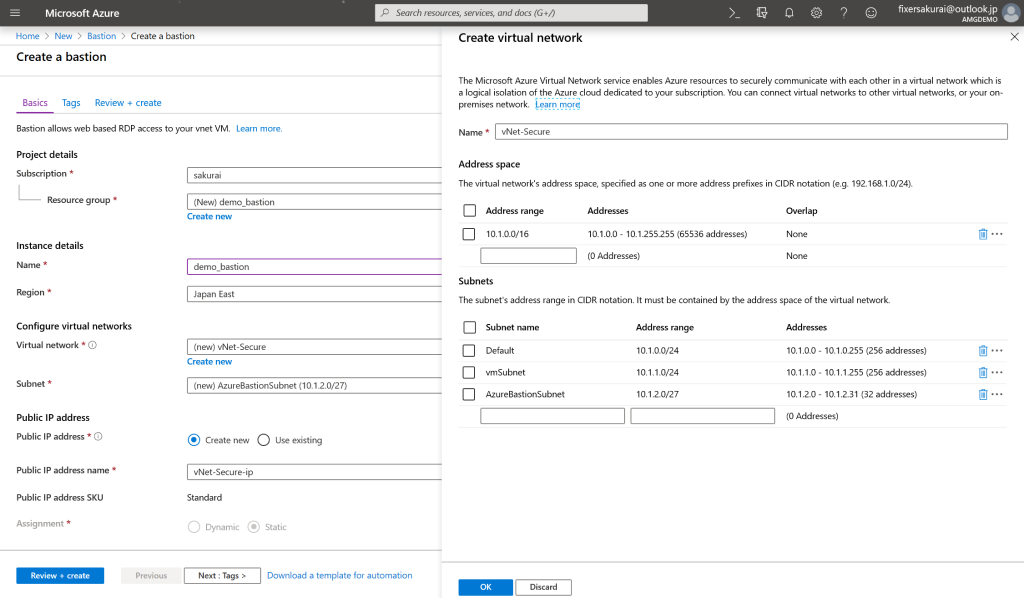Check the Default subnet checkbox

469,351
